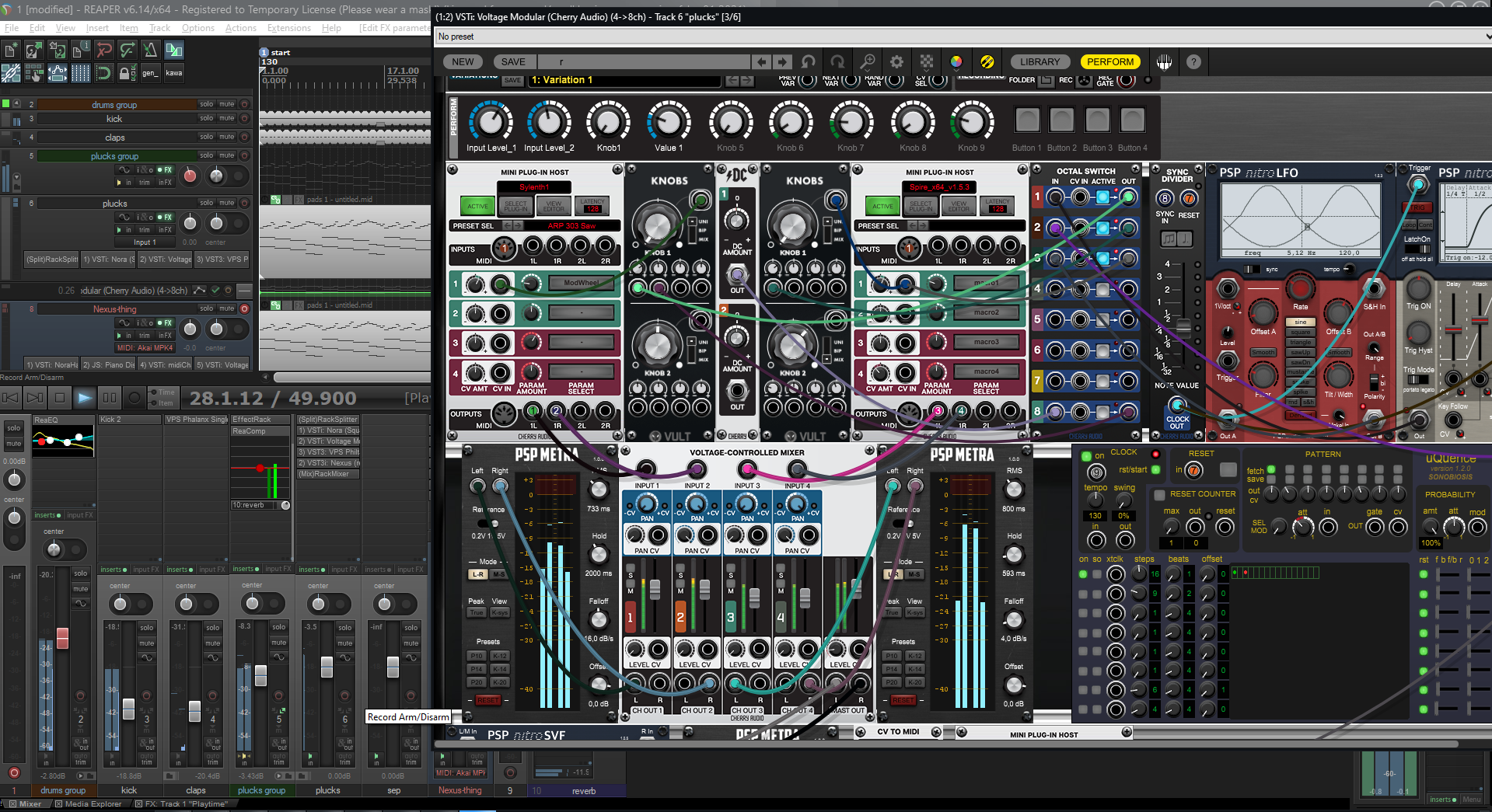Collapse the drums group folder in track list
Screen dimensions: 1492x812
click(x=17, y=103)
